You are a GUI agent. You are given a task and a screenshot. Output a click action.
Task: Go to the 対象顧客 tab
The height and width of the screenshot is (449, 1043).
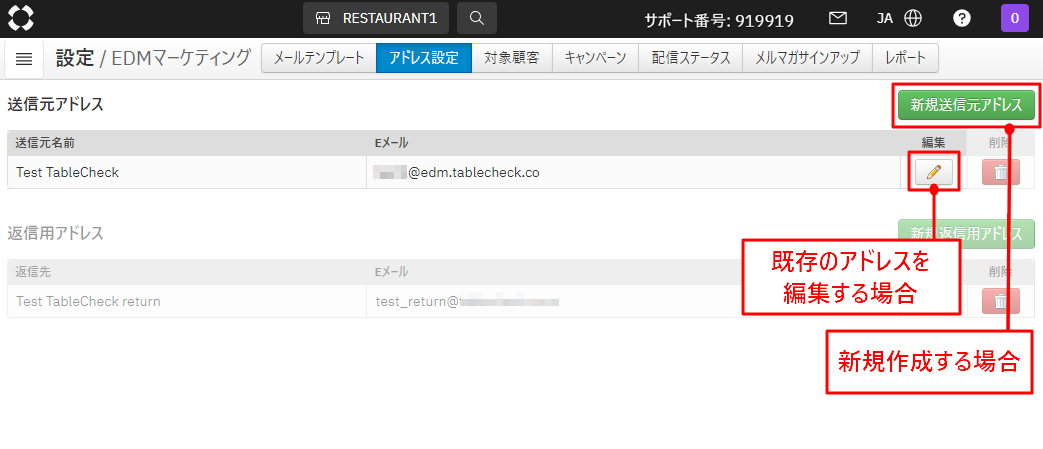click(511, 58)
